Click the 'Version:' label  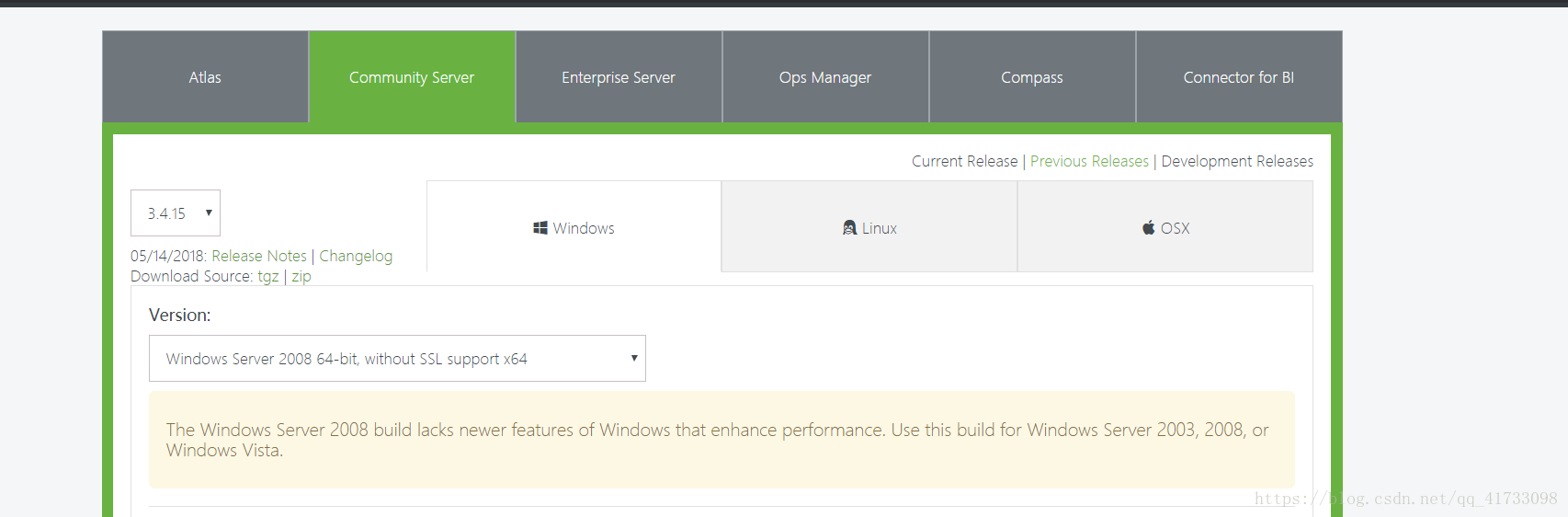pos(180,315)
